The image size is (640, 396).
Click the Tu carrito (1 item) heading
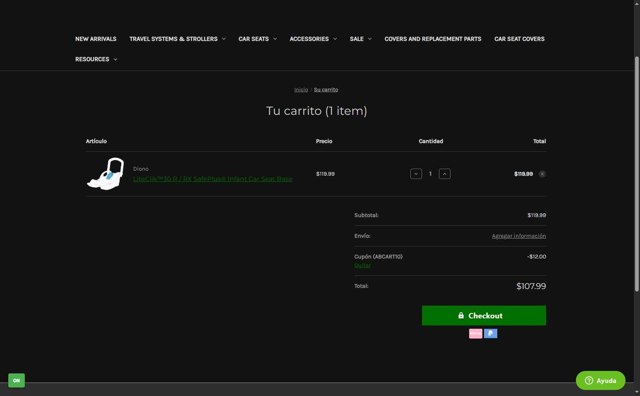tap(317, 111)
